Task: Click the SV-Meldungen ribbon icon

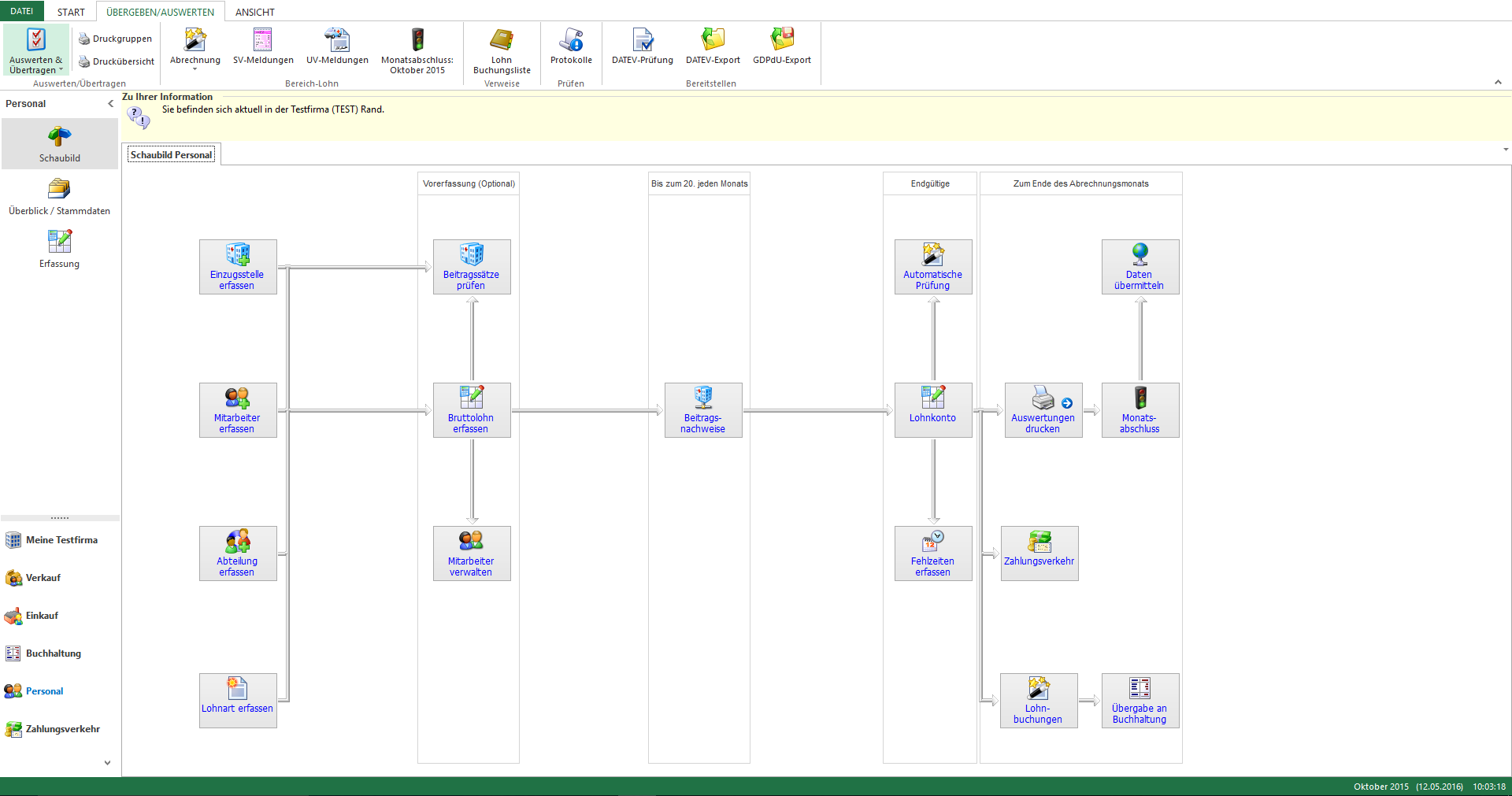Action: [263, 41]
